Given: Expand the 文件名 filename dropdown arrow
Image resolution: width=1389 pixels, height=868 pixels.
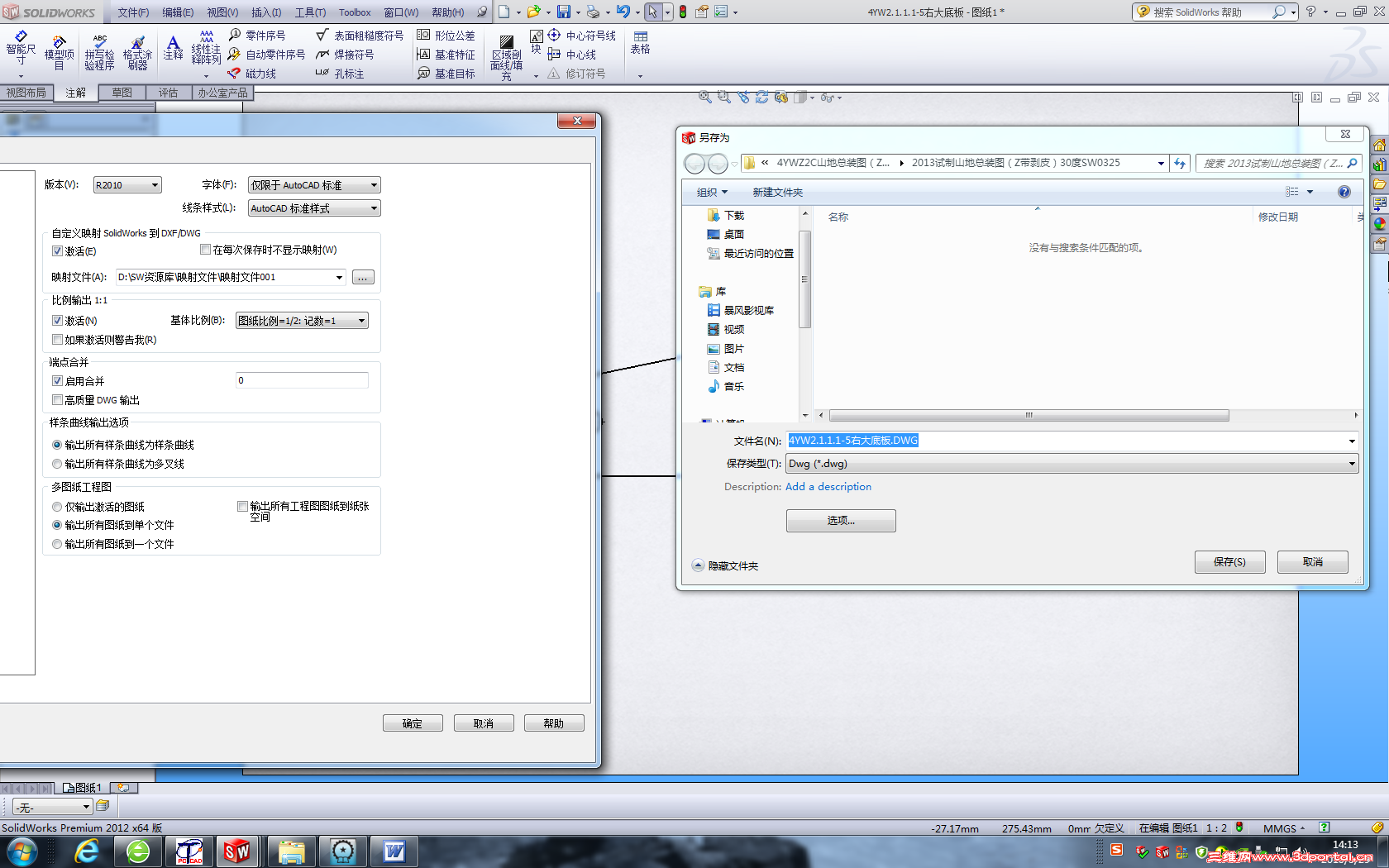Looking at the screenshot, I should tap(1352, 441).
